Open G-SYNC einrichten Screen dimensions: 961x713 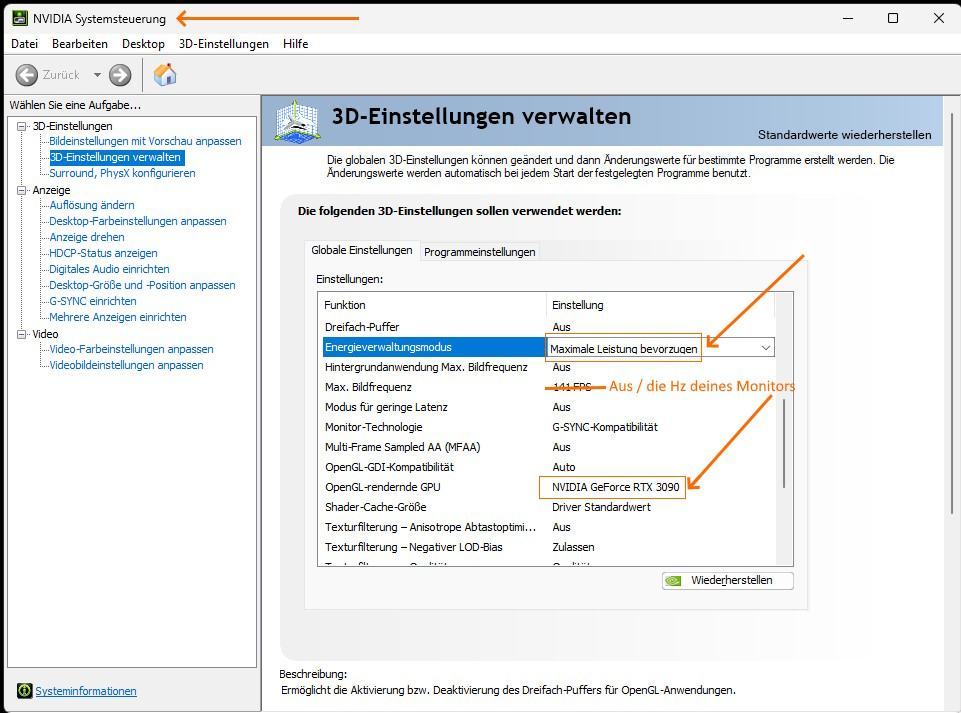coord(93,300)
